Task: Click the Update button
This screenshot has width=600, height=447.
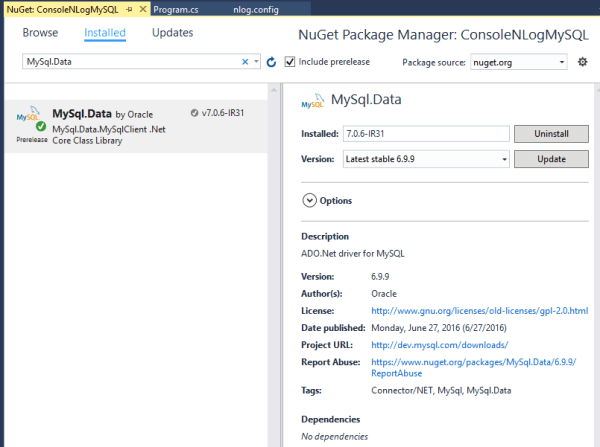Action: pos(551,159)
